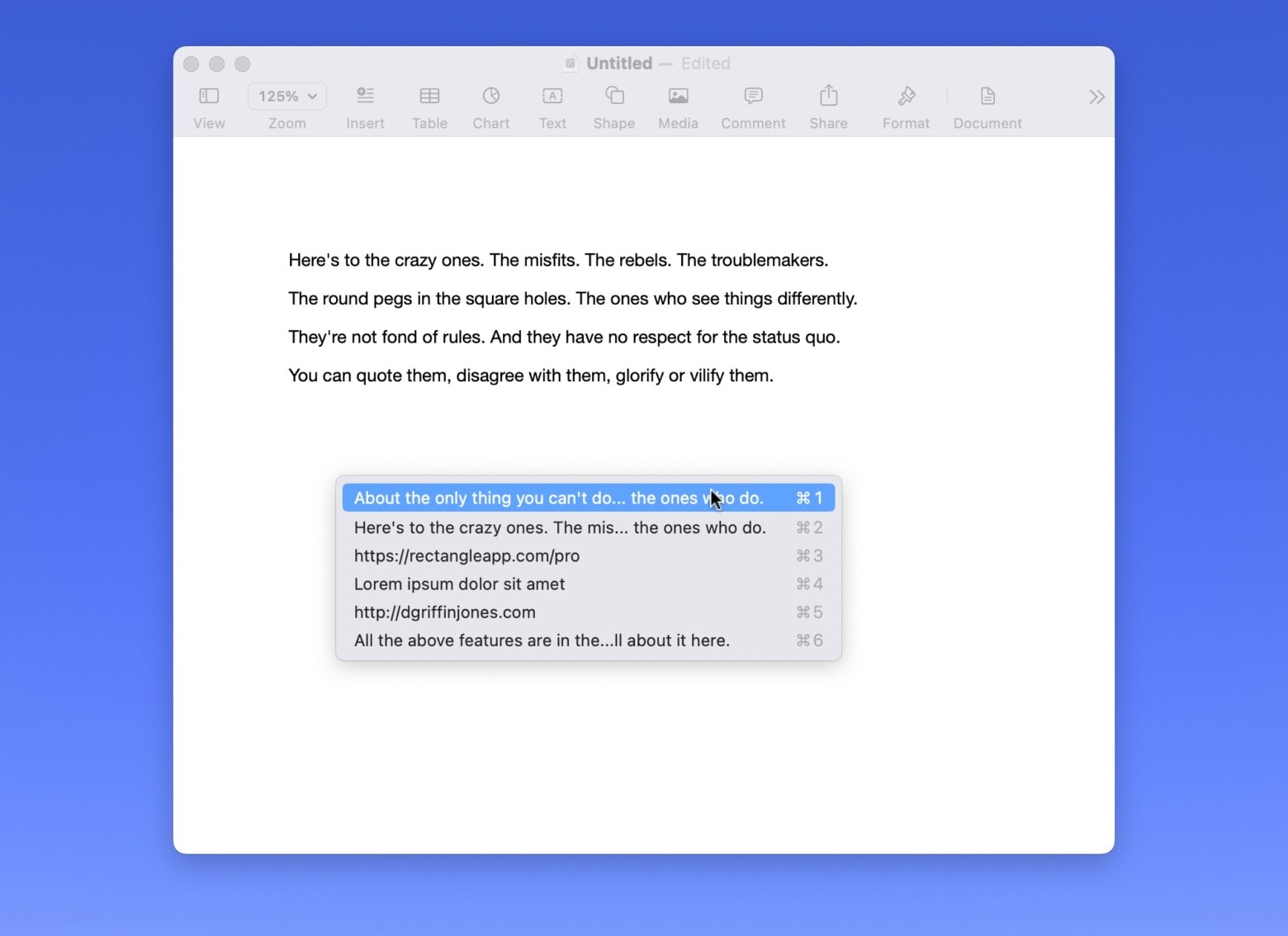Open the Document settings panel
1288x936 pixels.
987,96
